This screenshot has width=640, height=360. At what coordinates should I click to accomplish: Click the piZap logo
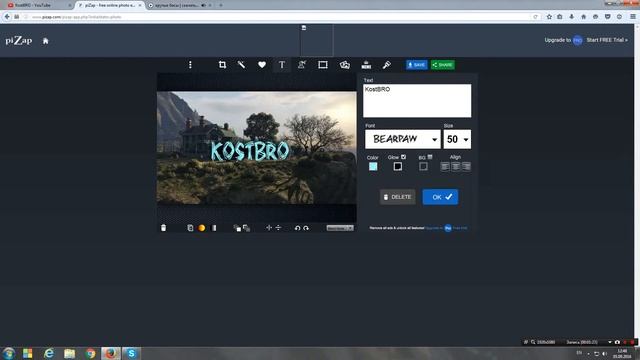coord(19,40)
